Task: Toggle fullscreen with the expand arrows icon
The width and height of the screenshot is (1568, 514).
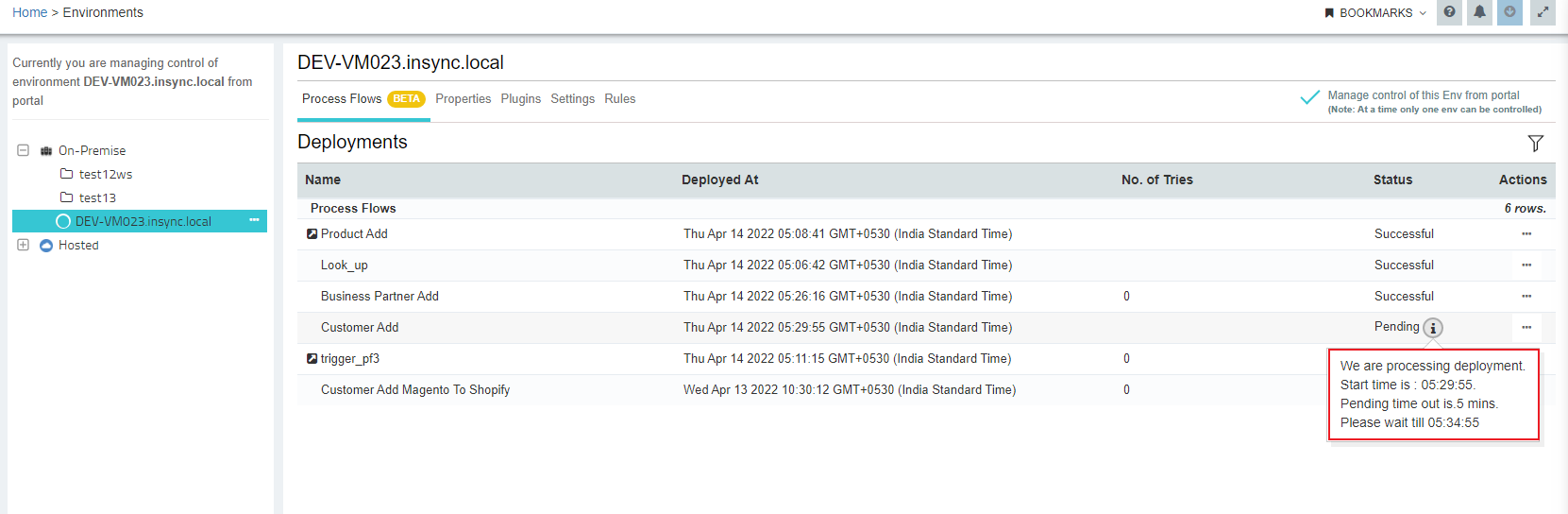Action: [x=1543, y=12]
